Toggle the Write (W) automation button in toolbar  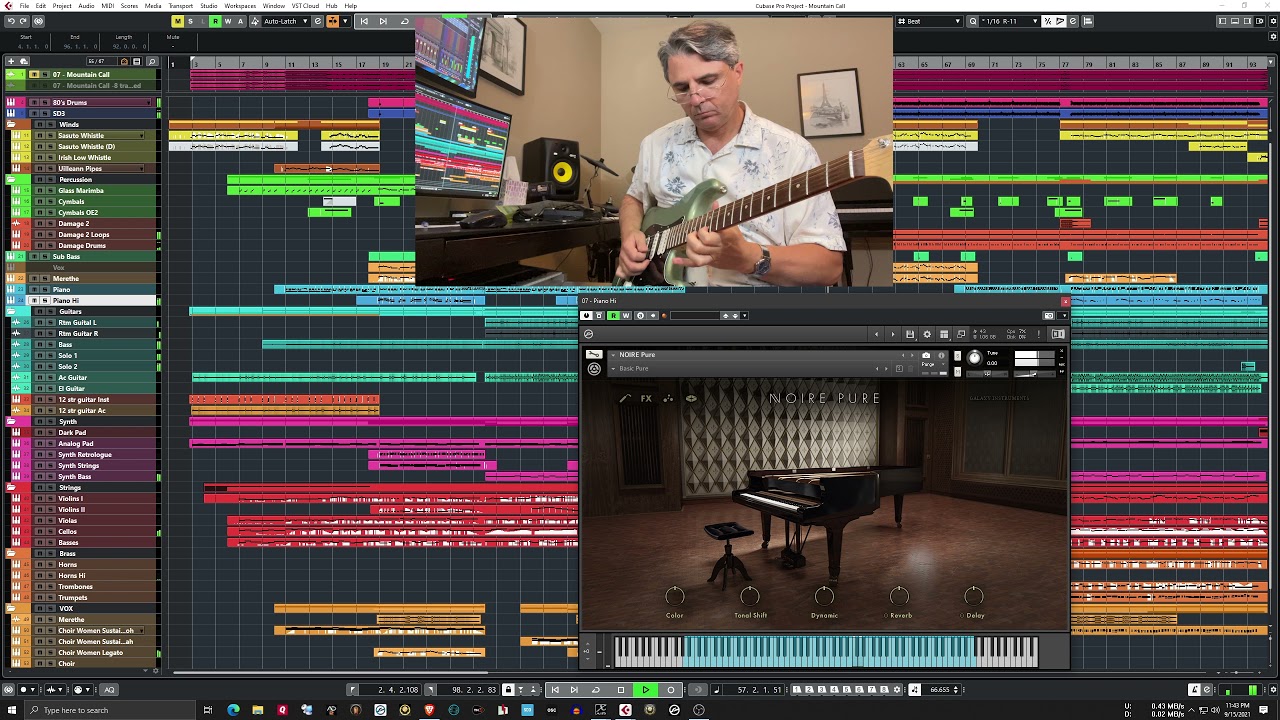[x=228, y=21]
